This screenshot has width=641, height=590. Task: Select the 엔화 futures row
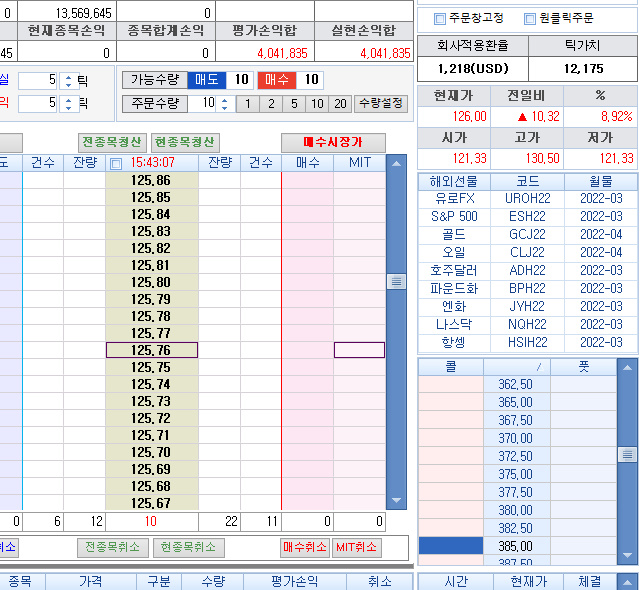[x=527, y=307]
